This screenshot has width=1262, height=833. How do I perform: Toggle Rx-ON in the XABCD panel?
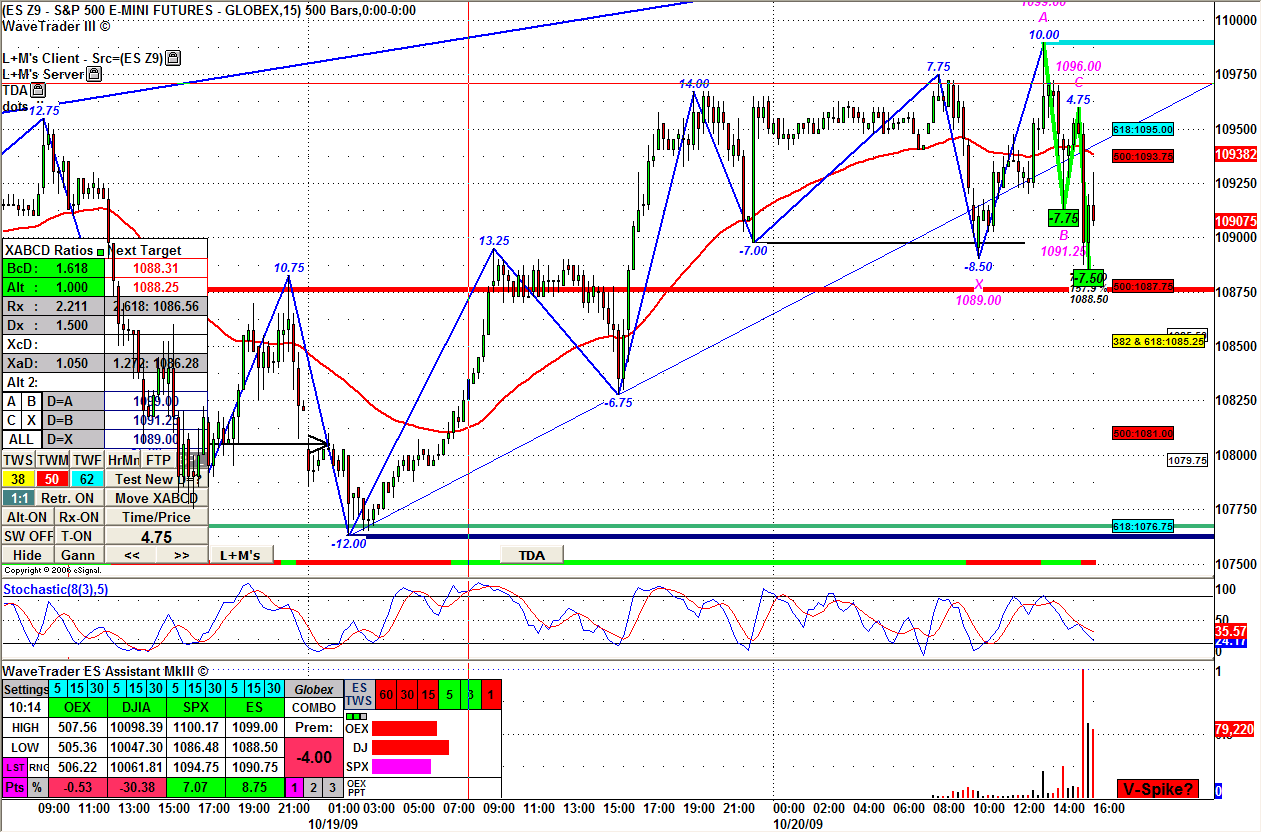pos(78,517)
